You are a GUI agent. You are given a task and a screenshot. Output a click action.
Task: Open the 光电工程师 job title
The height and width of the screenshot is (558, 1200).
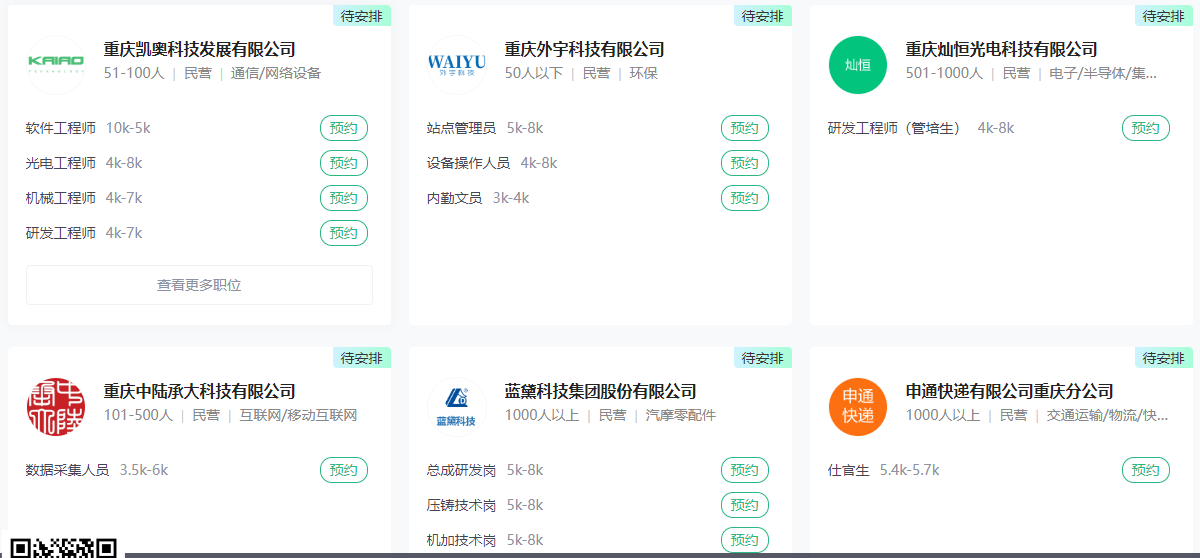[x=61, y=163]
